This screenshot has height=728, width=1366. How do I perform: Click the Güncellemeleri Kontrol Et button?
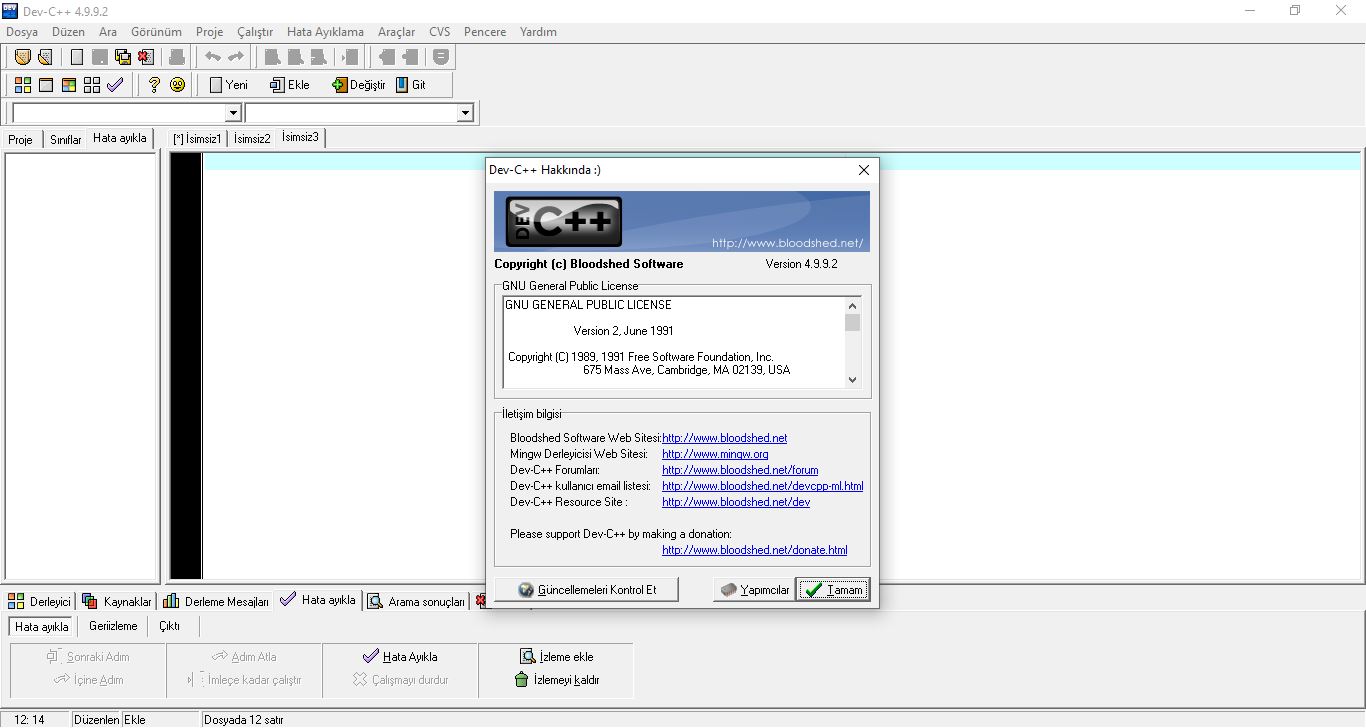tap(587, 590)
